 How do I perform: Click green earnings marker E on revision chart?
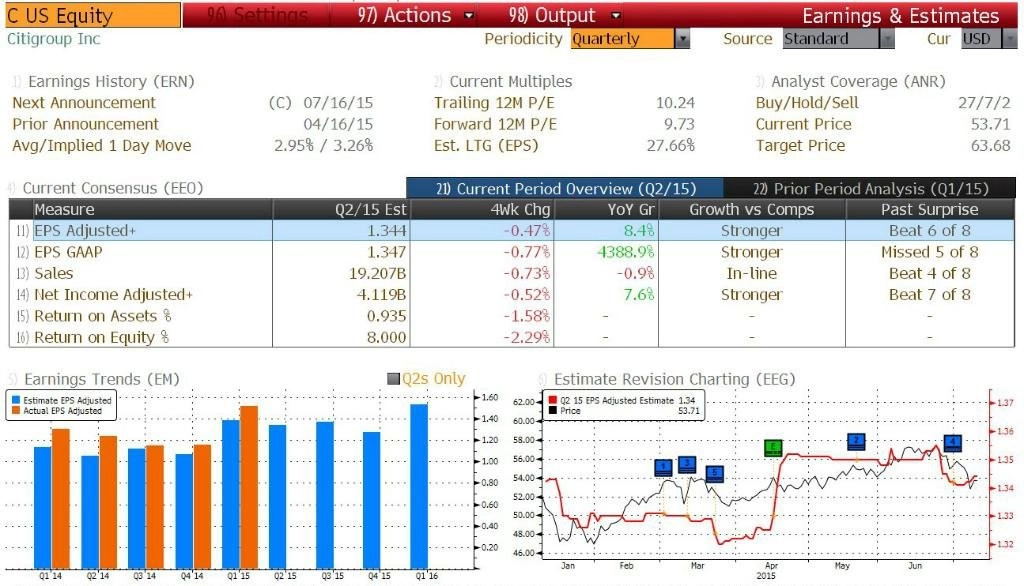pyautogui.click(x=773, y=448)
